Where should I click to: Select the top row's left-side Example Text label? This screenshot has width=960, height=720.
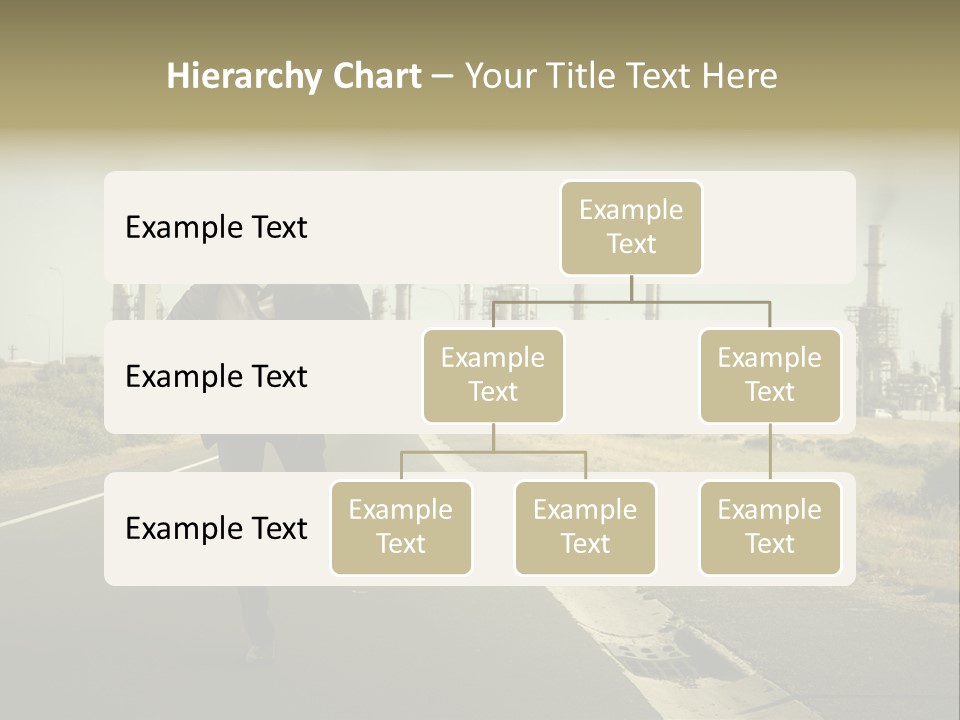[x=216, y=228]
